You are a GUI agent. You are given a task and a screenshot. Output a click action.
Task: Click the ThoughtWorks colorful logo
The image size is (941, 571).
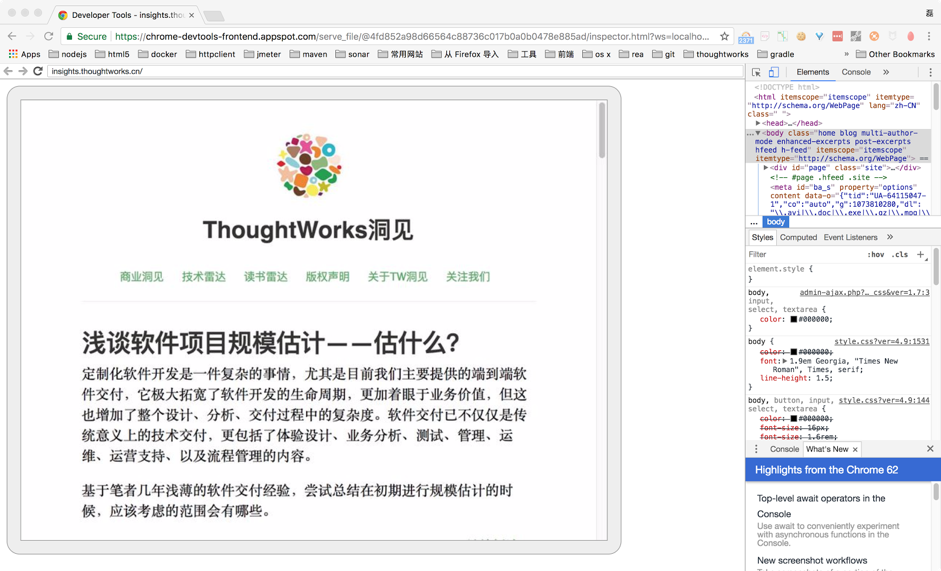tap(308, 165)
